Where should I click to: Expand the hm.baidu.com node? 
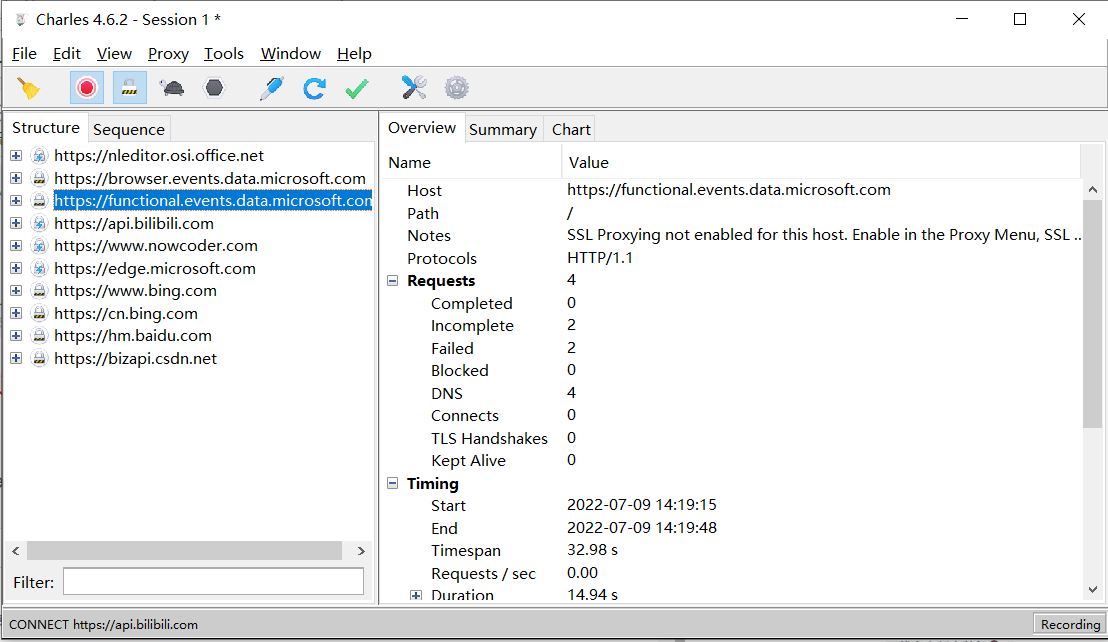pos(16,335)
